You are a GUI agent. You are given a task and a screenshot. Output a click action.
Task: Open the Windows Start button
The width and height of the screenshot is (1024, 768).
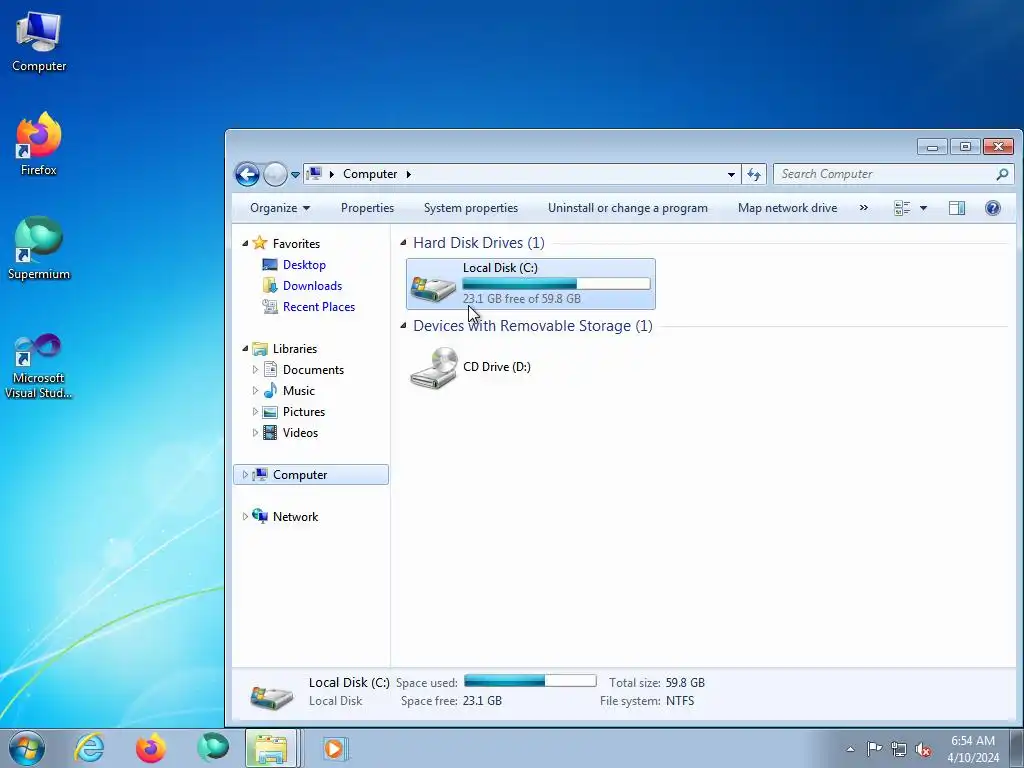tap(27, 748)
